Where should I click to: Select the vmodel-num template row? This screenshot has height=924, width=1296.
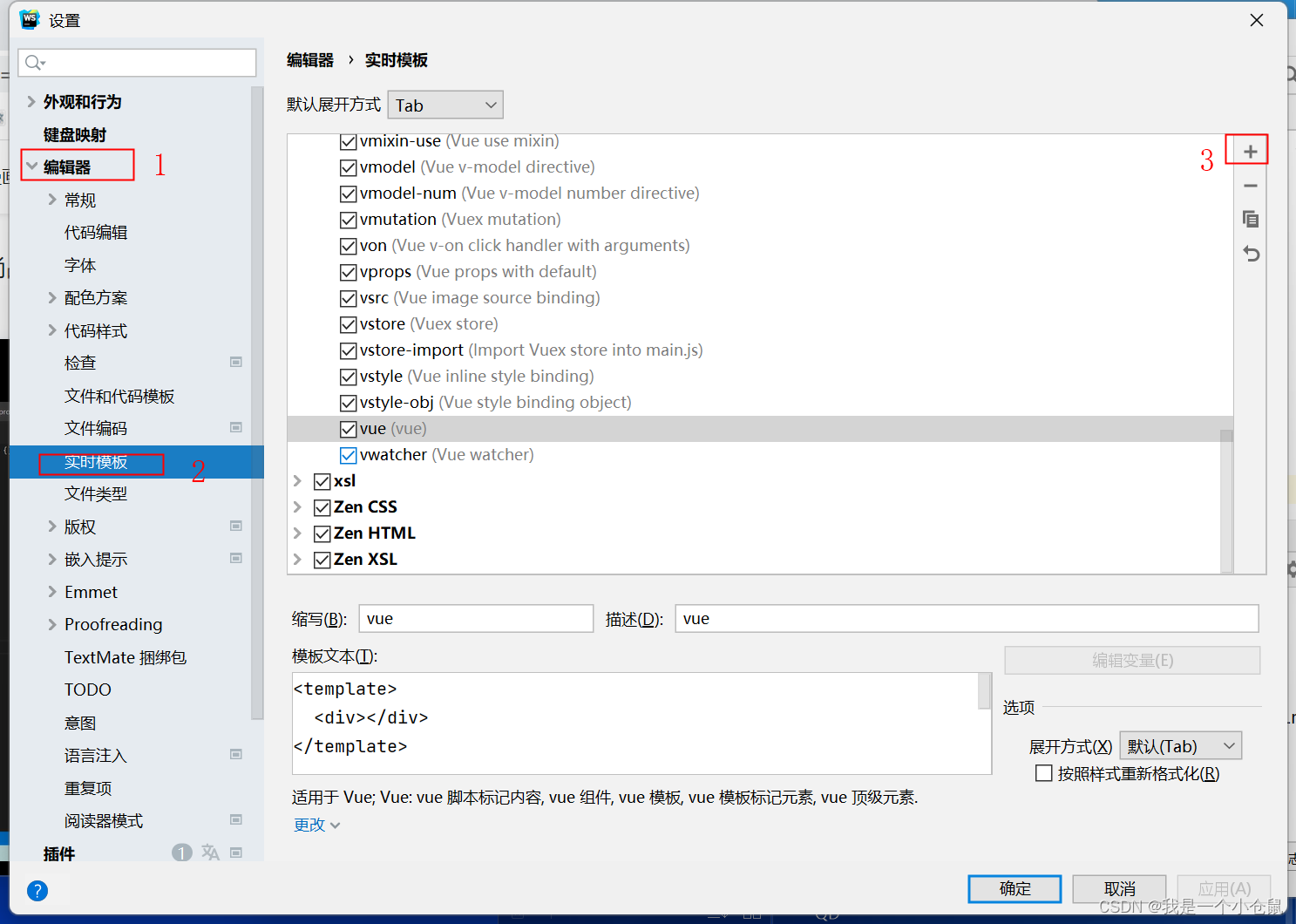[760, 194]
